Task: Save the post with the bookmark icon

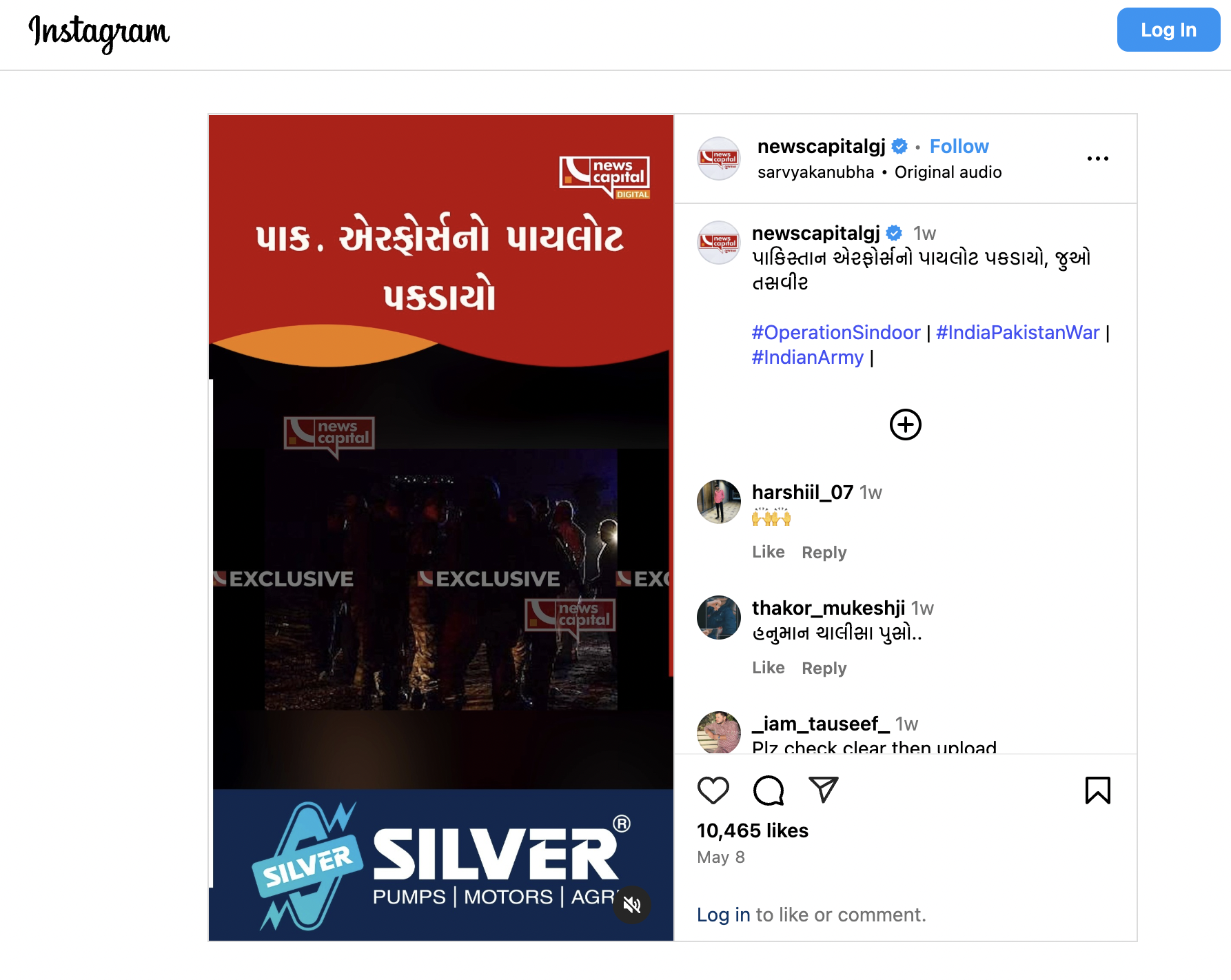Action: [1098, 790]
